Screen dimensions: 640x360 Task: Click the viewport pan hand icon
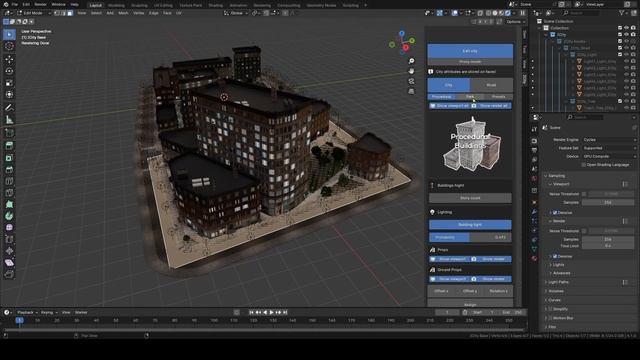[x=411, y=71]
